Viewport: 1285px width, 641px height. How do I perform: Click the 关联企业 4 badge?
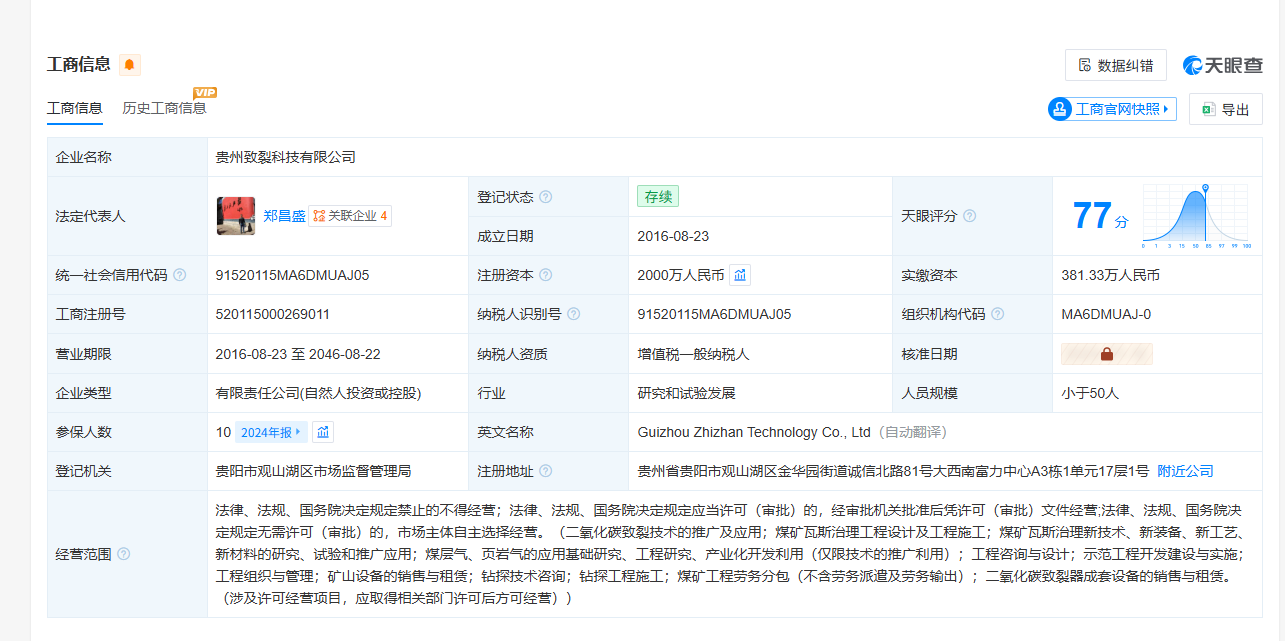[350, 216]
